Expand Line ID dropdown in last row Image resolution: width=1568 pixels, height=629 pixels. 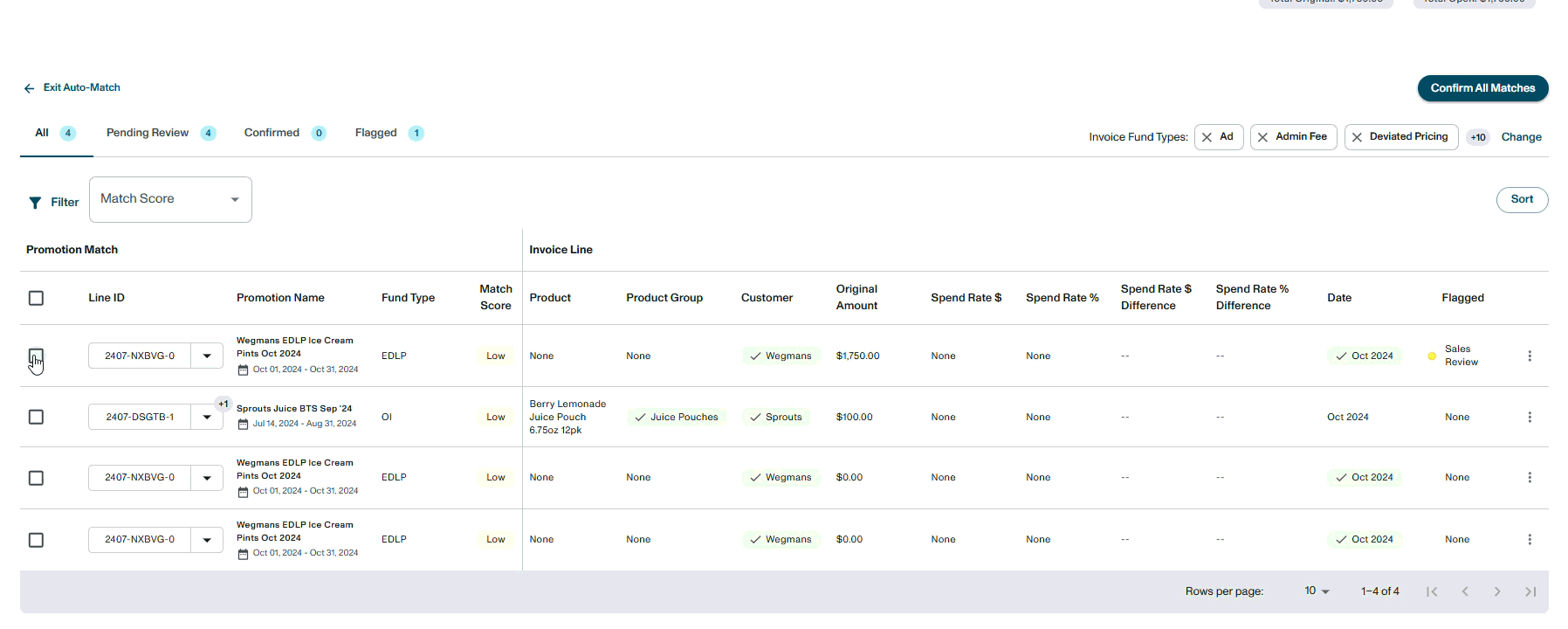[x=207, y=540]
